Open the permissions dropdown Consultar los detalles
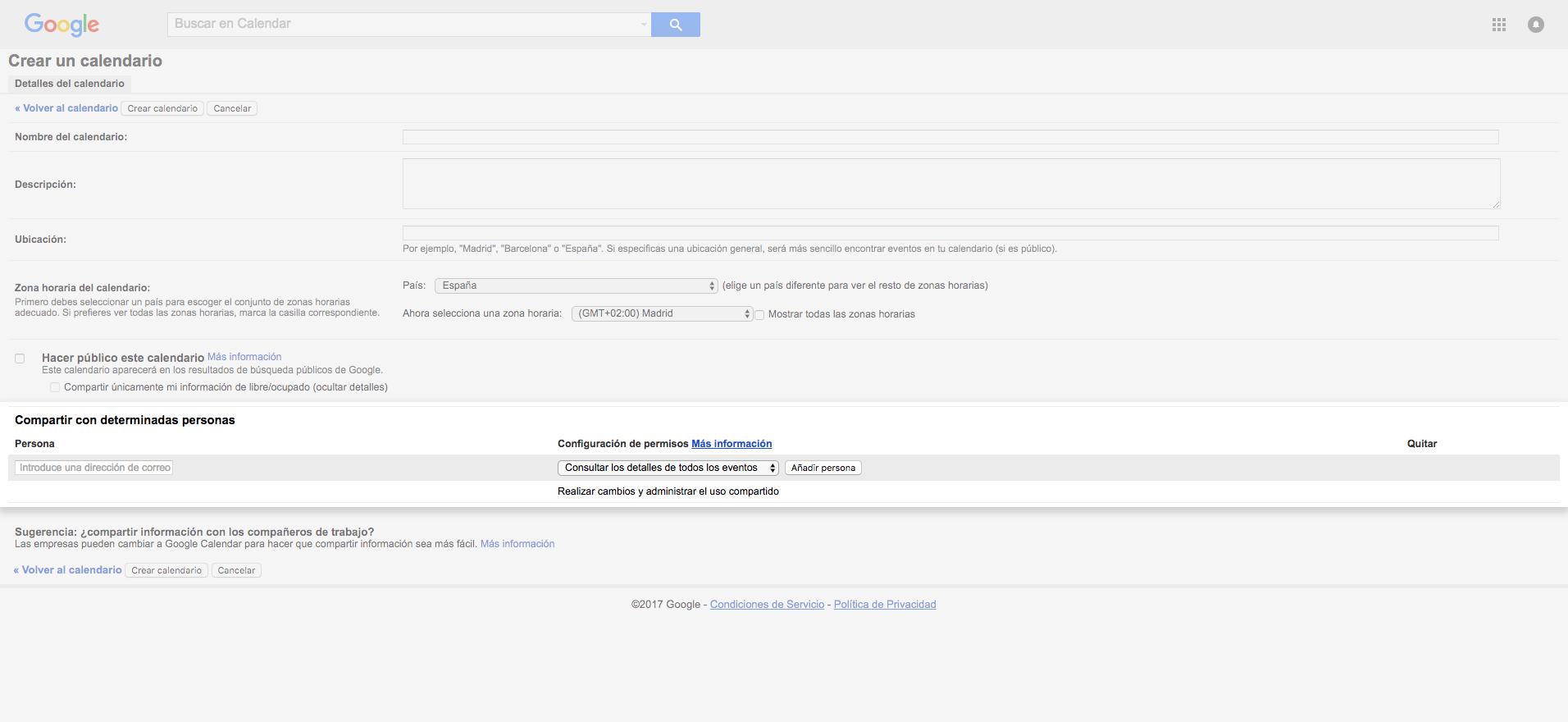Viewport: 1568px width, 722px height. (x=668, y=468)
